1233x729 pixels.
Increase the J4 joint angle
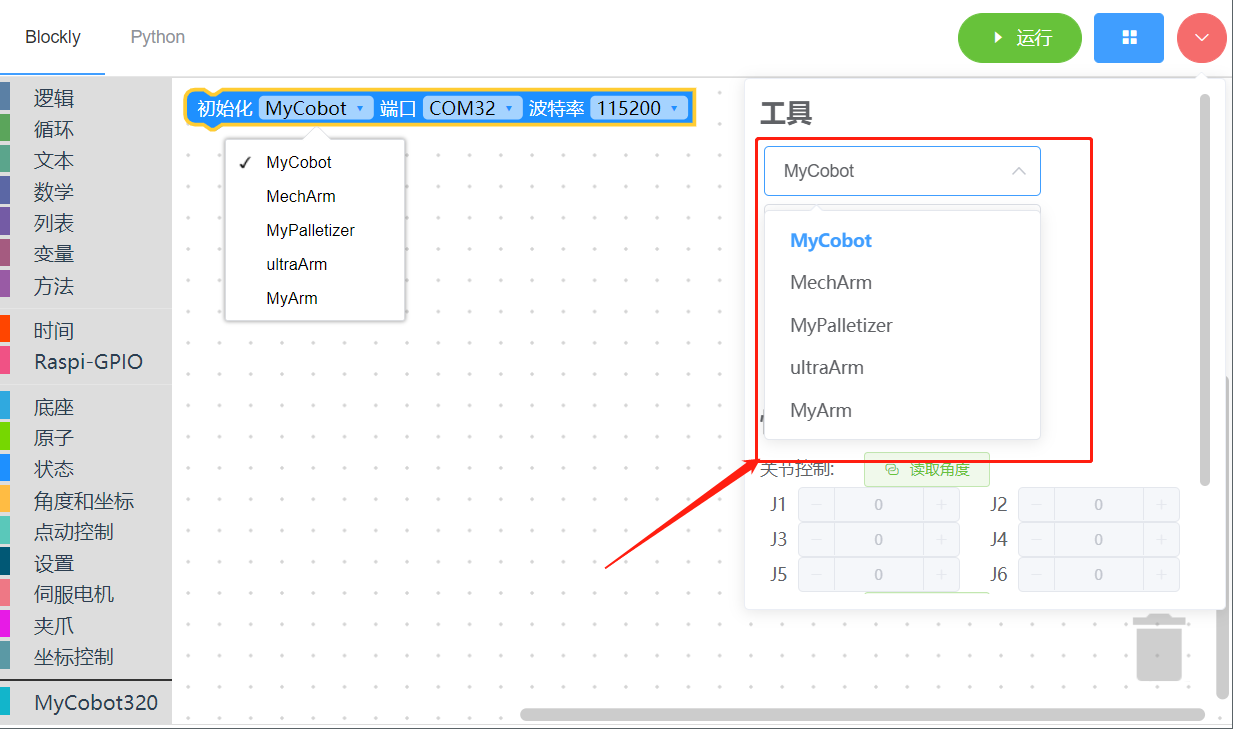(1161, 540)
